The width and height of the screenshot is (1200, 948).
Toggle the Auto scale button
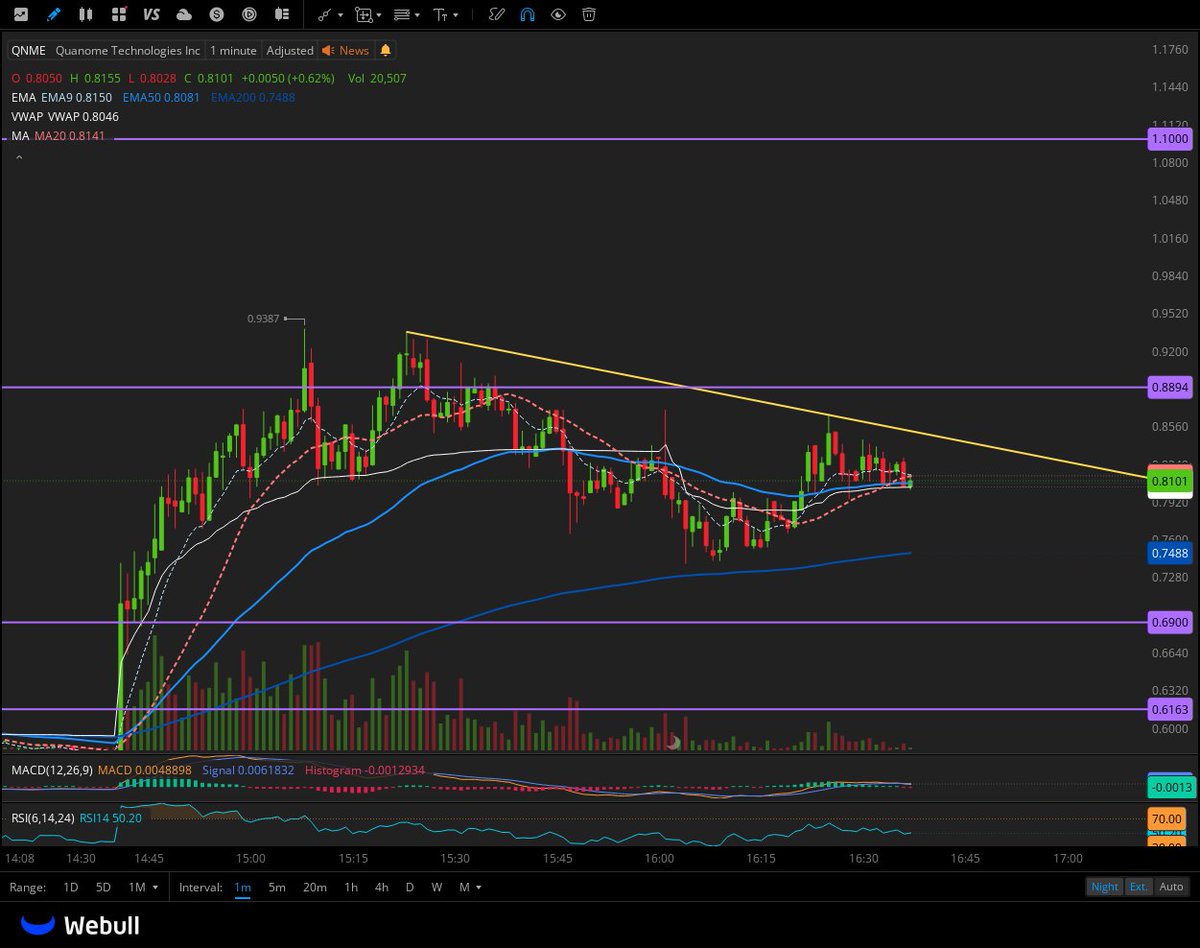[x=1171, y=887]
